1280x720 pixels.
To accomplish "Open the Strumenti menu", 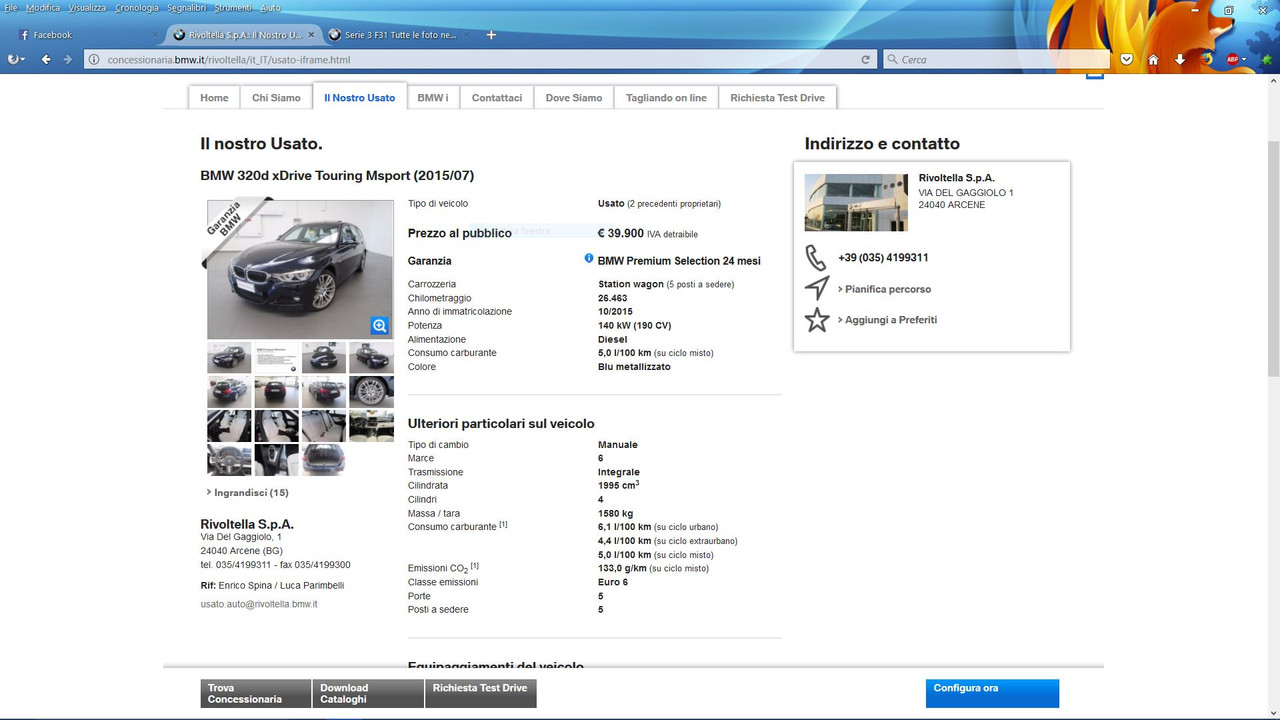I will click(233, 7).
